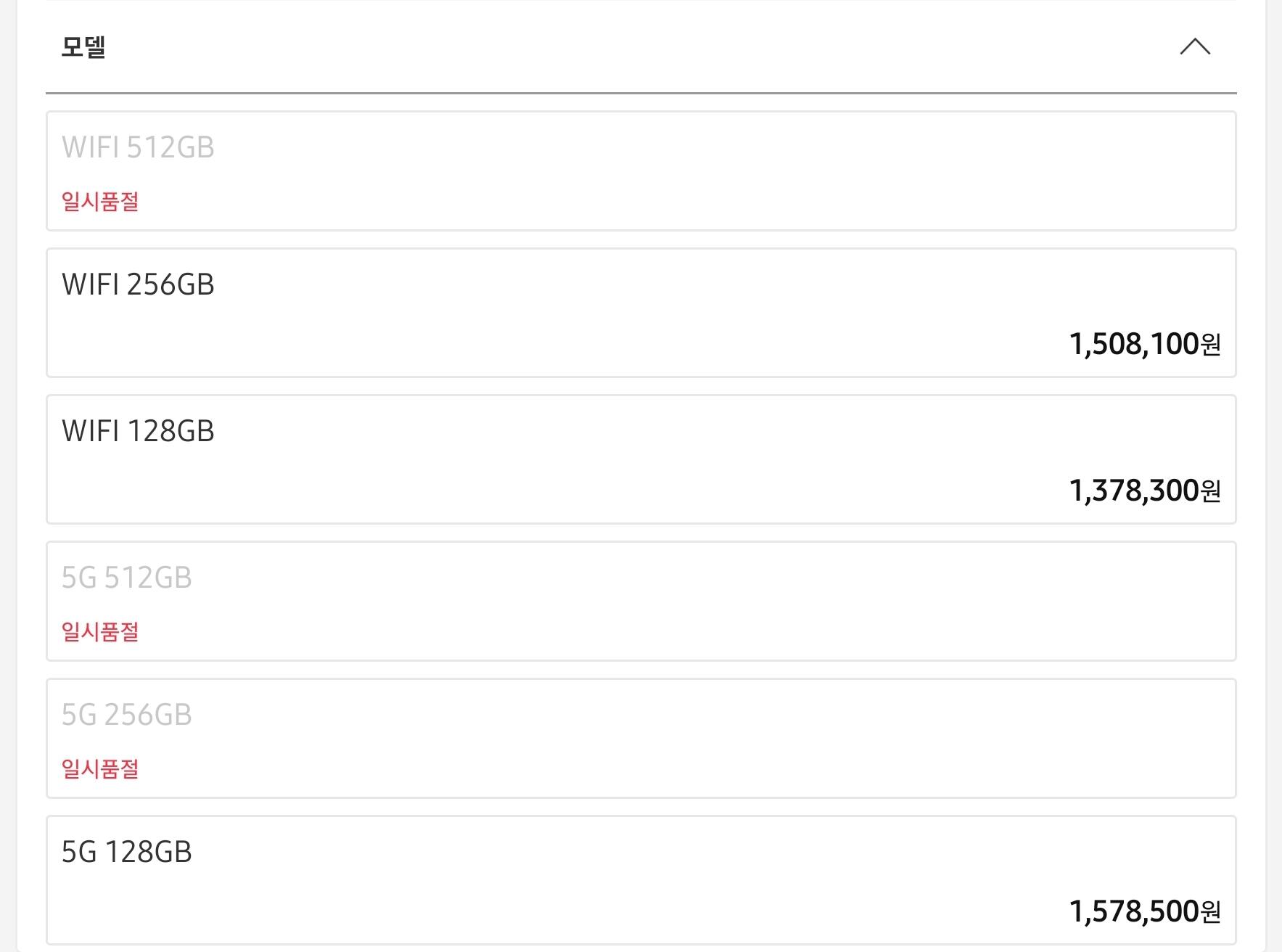The height and width of the screenshot is (952, 1282).
Task: Select the WIFI 128GB model option
Action: (x=641, y=459)
